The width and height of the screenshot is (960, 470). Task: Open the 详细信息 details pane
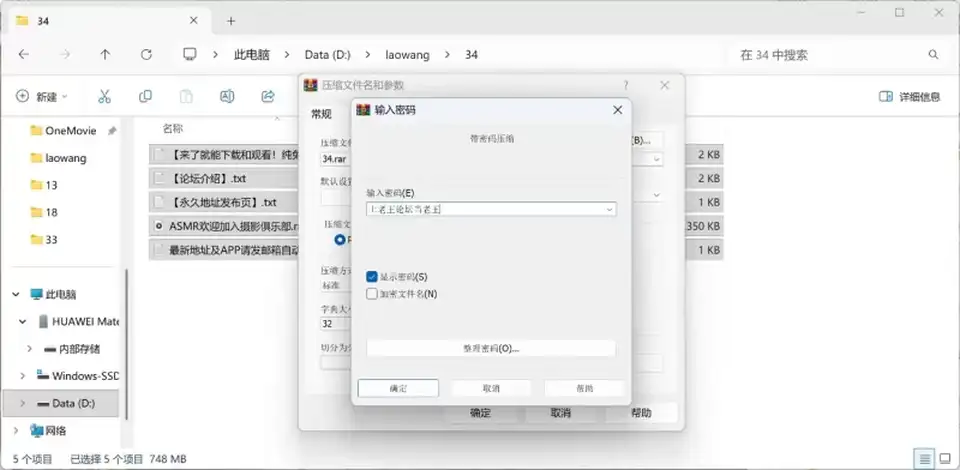[x=910, y=96]
